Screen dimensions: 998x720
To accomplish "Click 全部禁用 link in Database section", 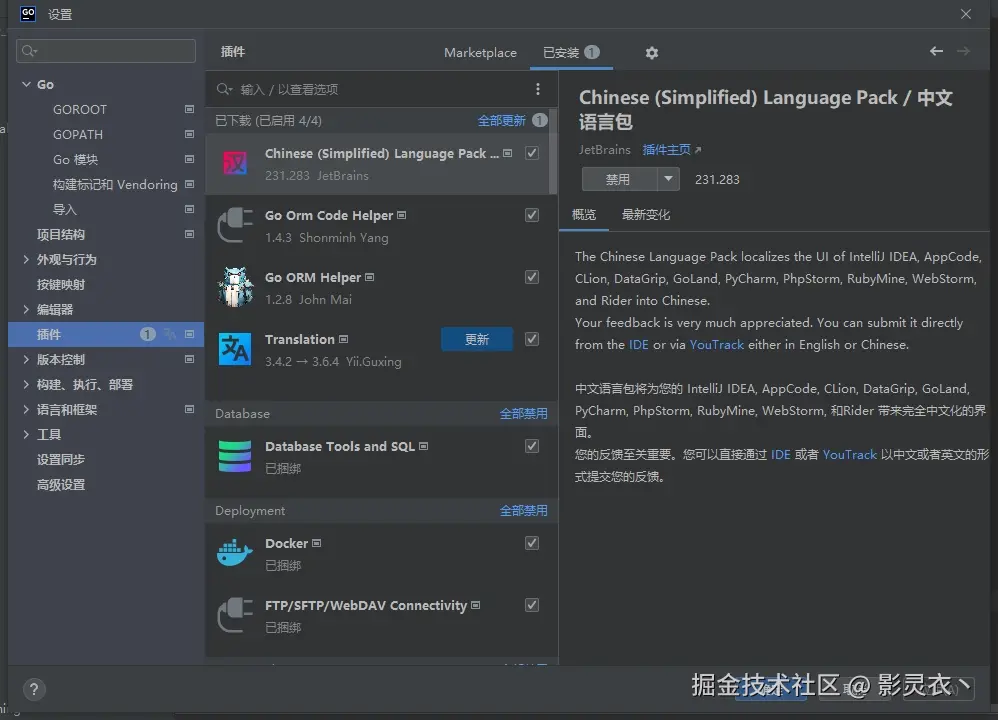I will [x=523, y=414].
